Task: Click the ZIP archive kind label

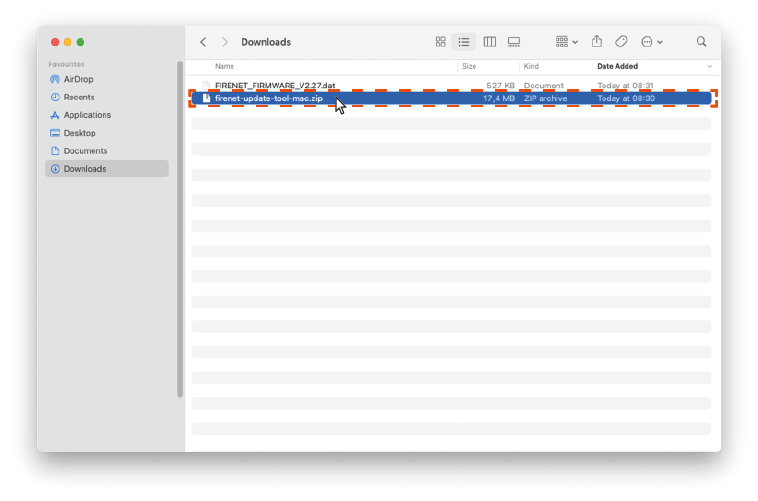Action: click(x=545, y=98)
